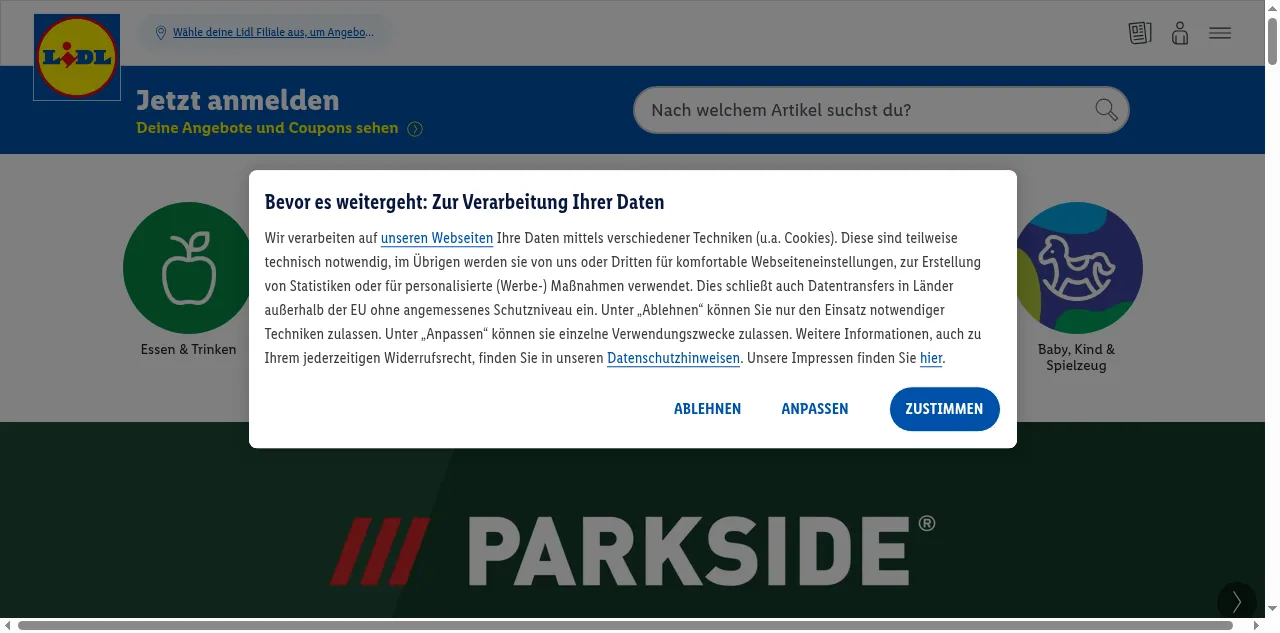Choose ANPASSEN to customize cookies
Viewport: 1280px width, 633px height.
(x=815, y=409)
